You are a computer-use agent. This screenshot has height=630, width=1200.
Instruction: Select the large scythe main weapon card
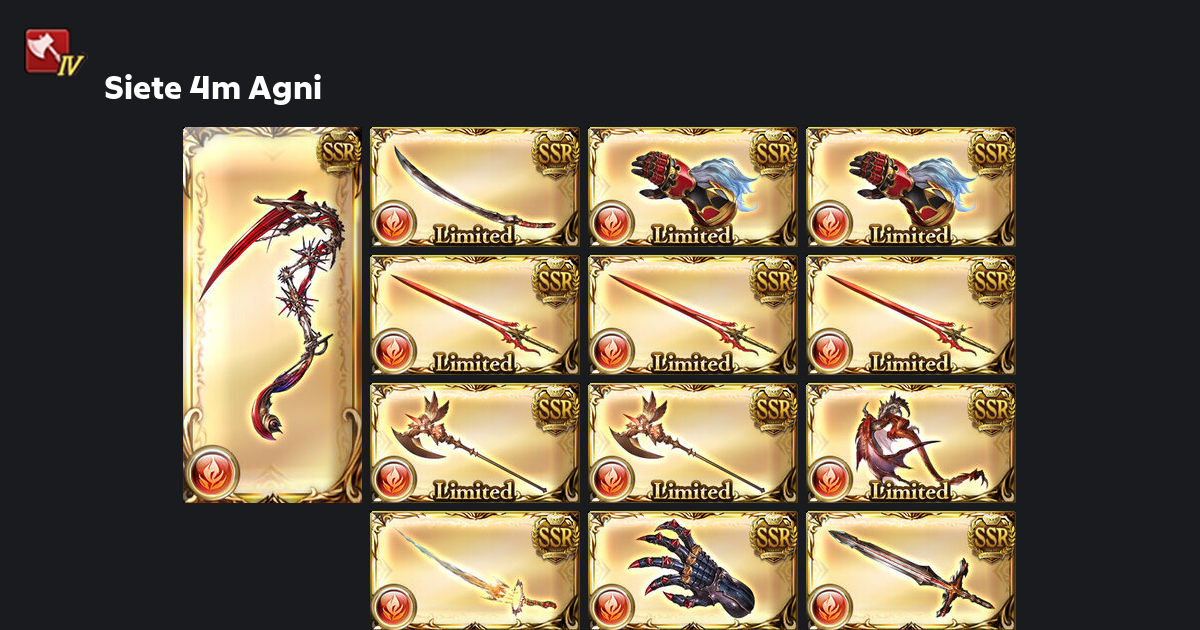(x=272, y=315)
